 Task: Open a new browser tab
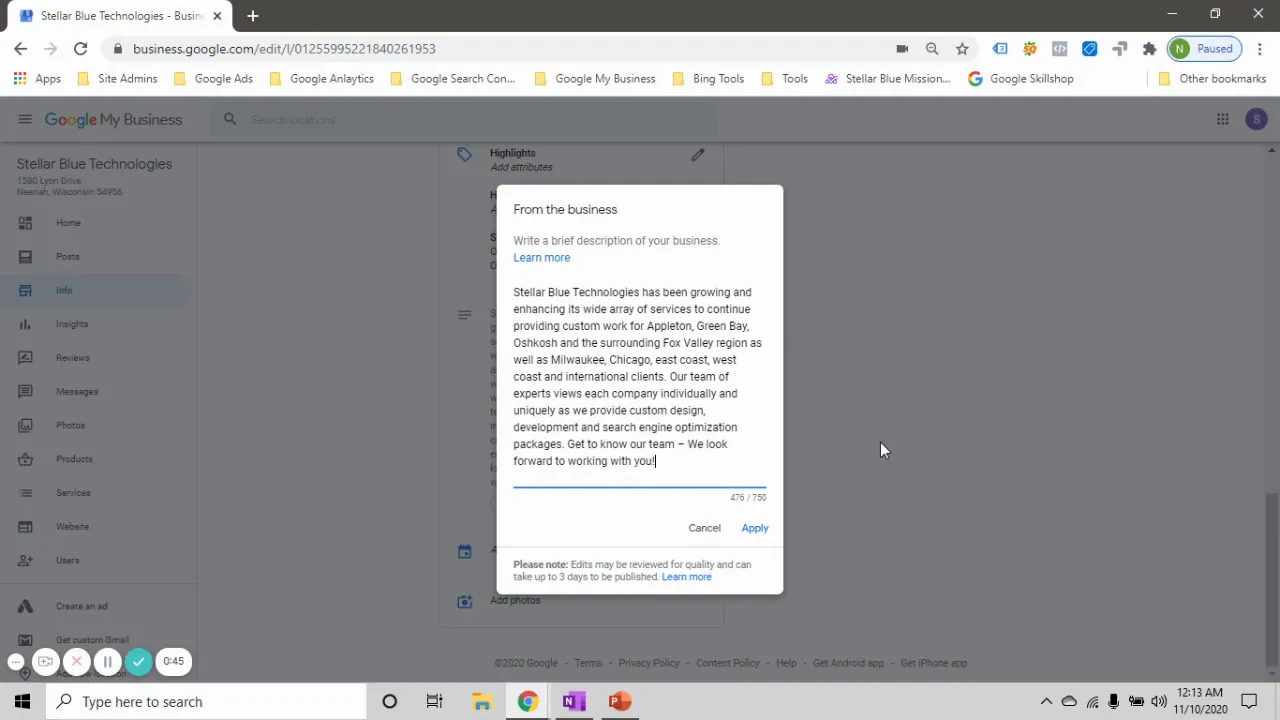tap(253, 16)
